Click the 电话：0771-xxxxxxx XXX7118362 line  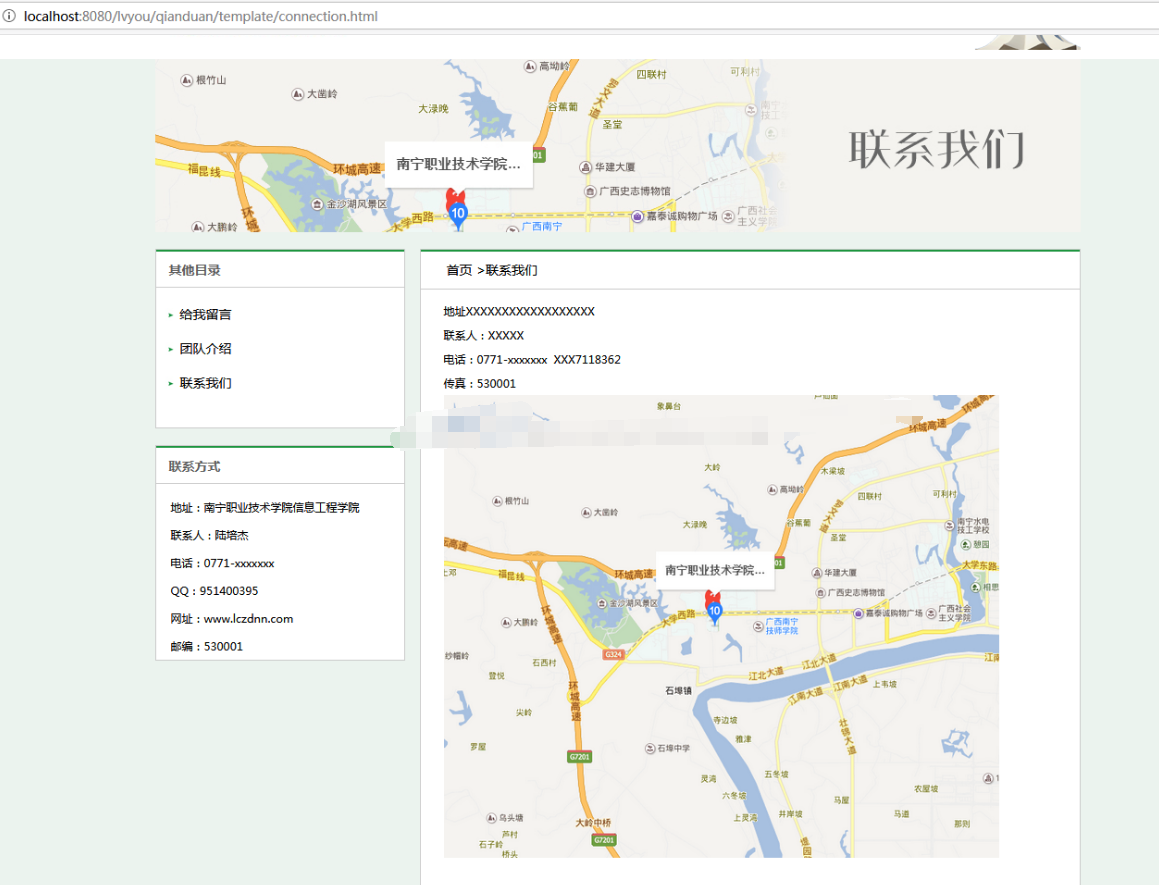[x=532, y=359]
